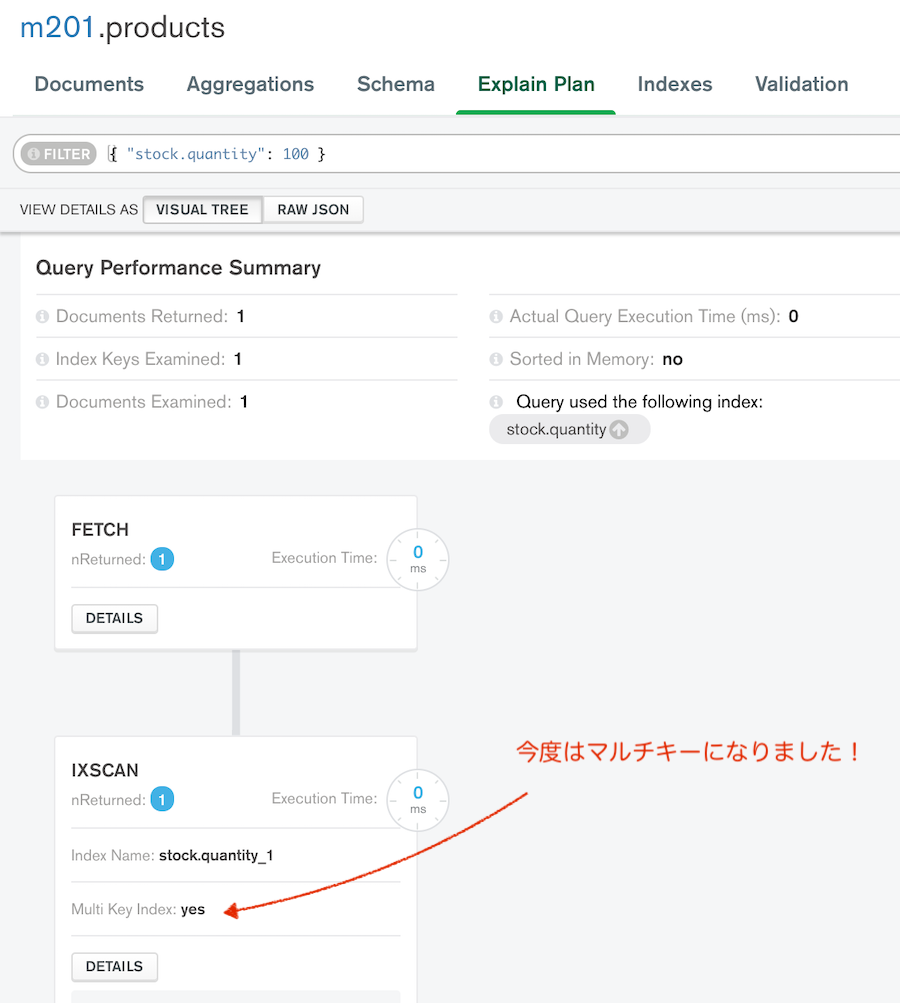Open DETAILS of the FETCH stage

click(x=114, y=619)
